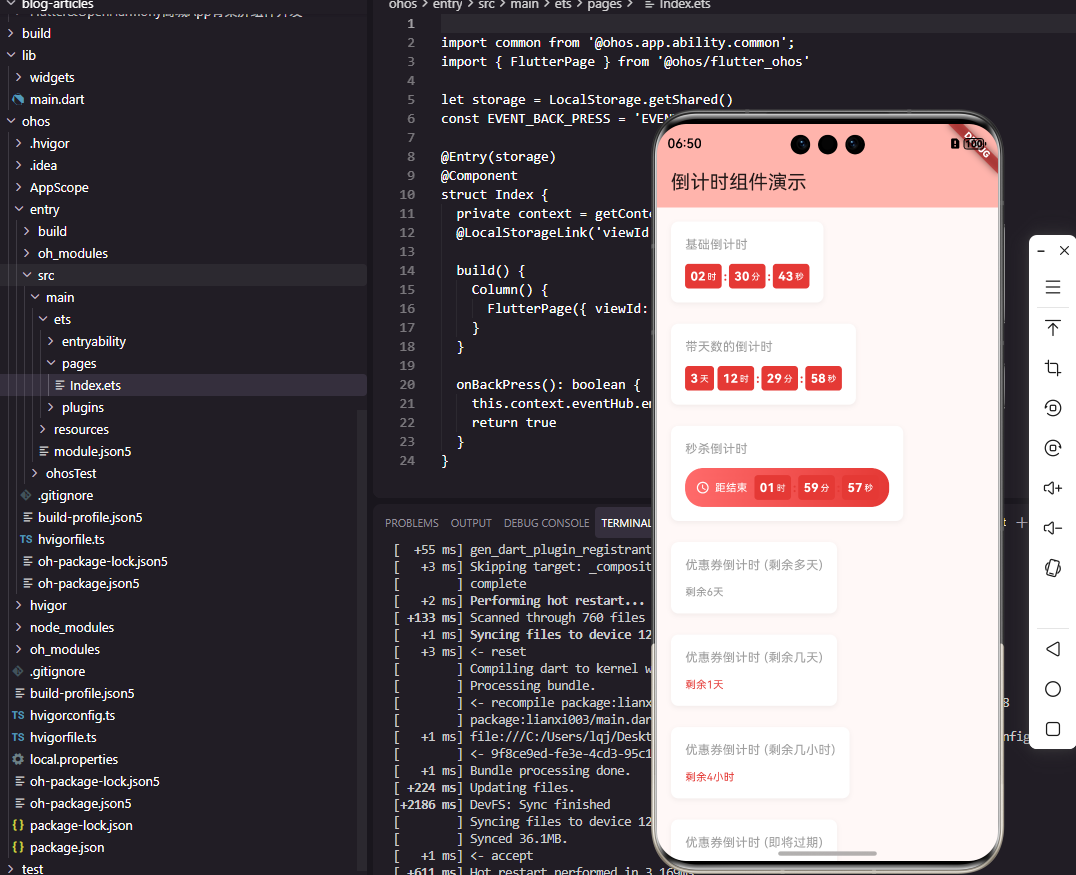Click the braces icon of package.json
Screen dimensions: 1076x875
(19, 847)
